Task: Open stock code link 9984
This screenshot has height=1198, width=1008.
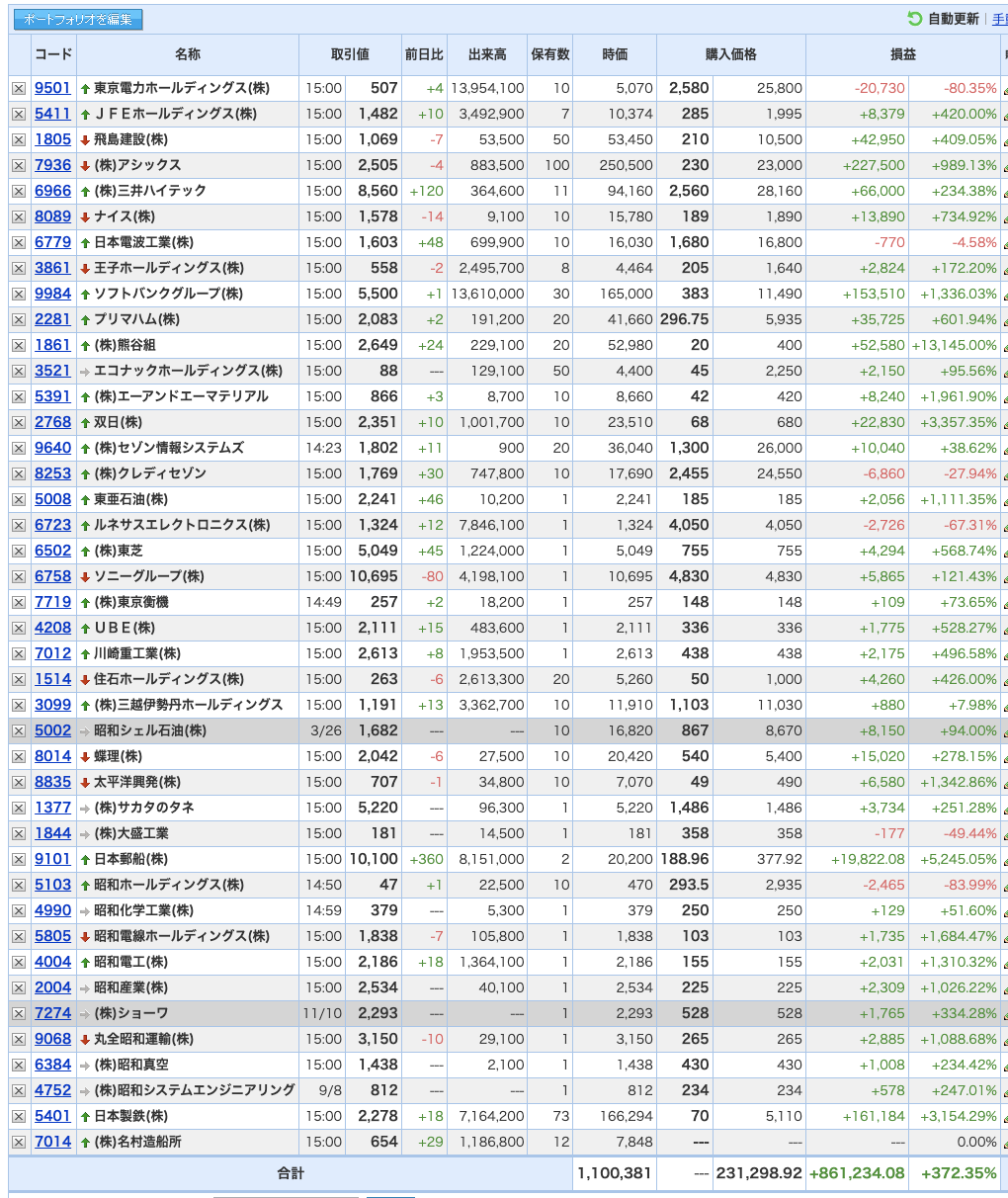Action: click(x=53, y=294)
